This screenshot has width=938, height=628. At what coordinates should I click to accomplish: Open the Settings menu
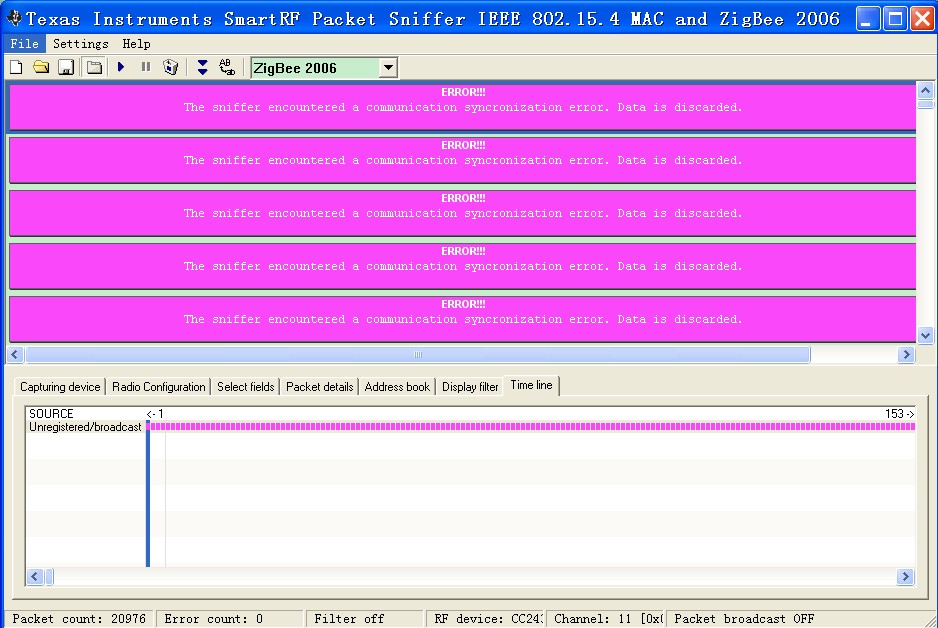point(81,44)
